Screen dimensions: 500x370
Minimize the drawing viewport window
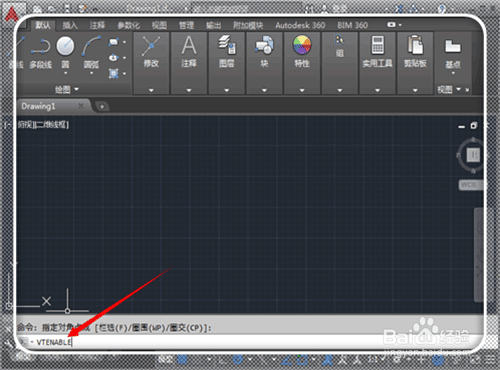462,127
